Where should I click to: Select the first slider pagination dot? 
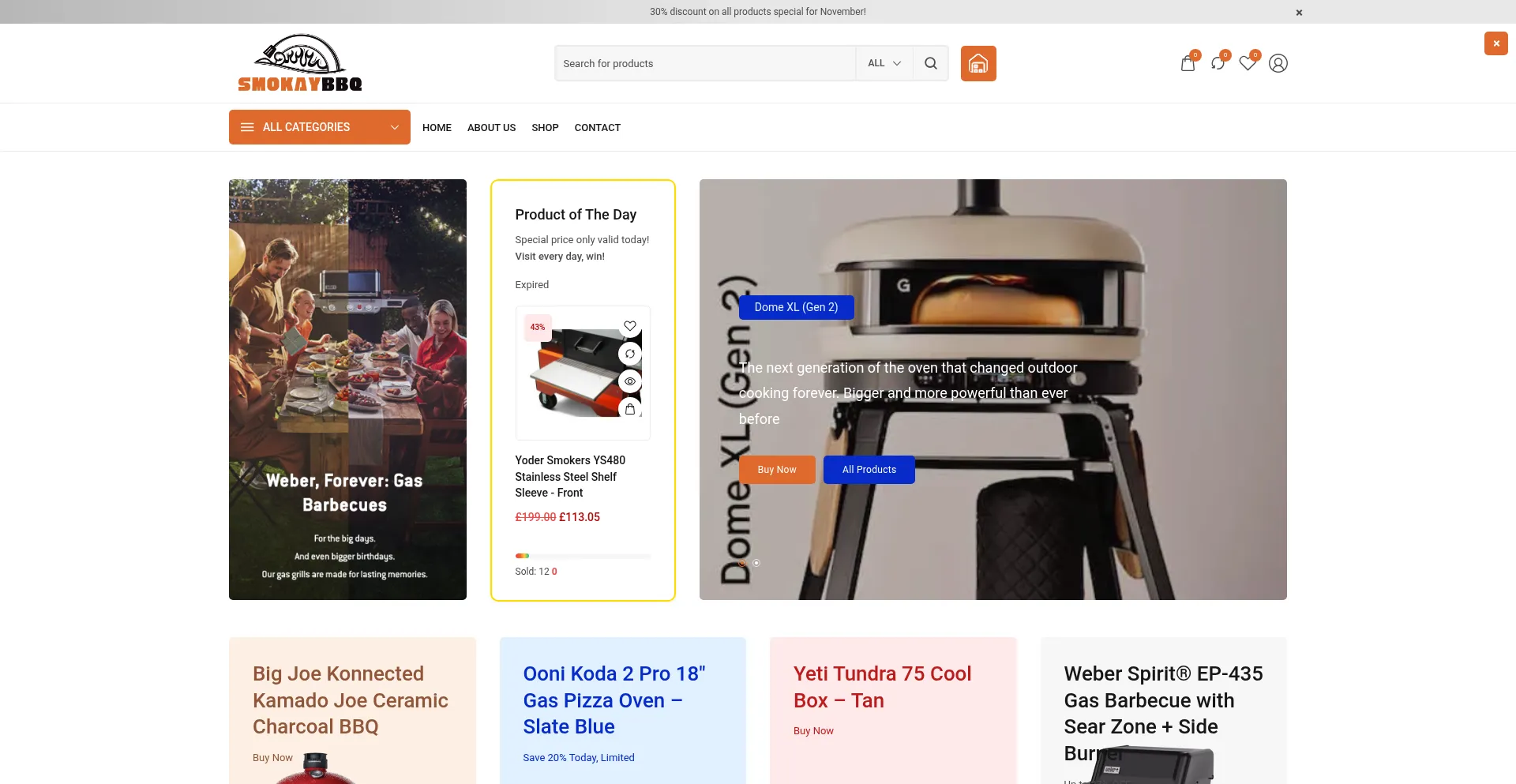tap(742, 563)
